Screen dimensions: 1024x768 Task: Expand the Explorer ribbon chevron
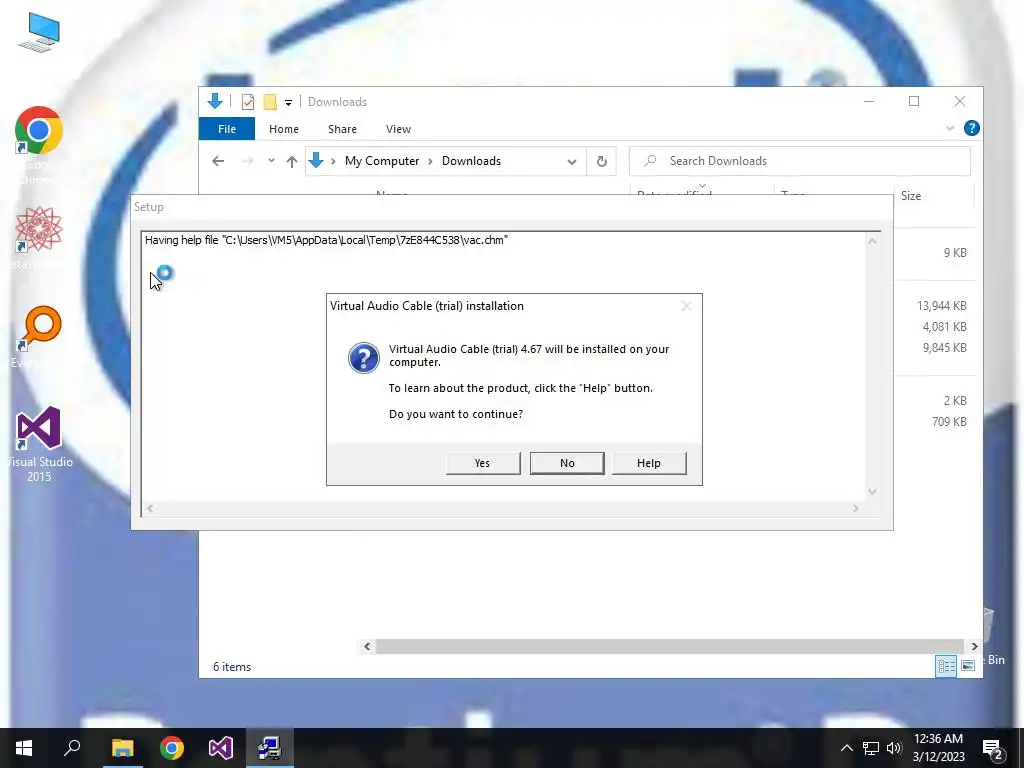(x=950, y=129)
